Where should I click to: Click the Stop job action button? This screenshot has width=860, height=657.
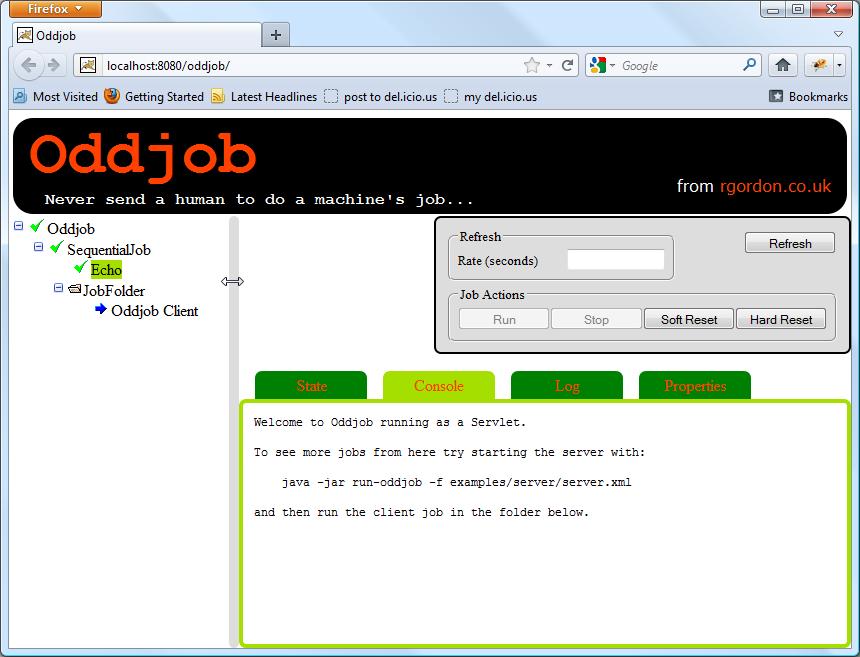(596, 319)
